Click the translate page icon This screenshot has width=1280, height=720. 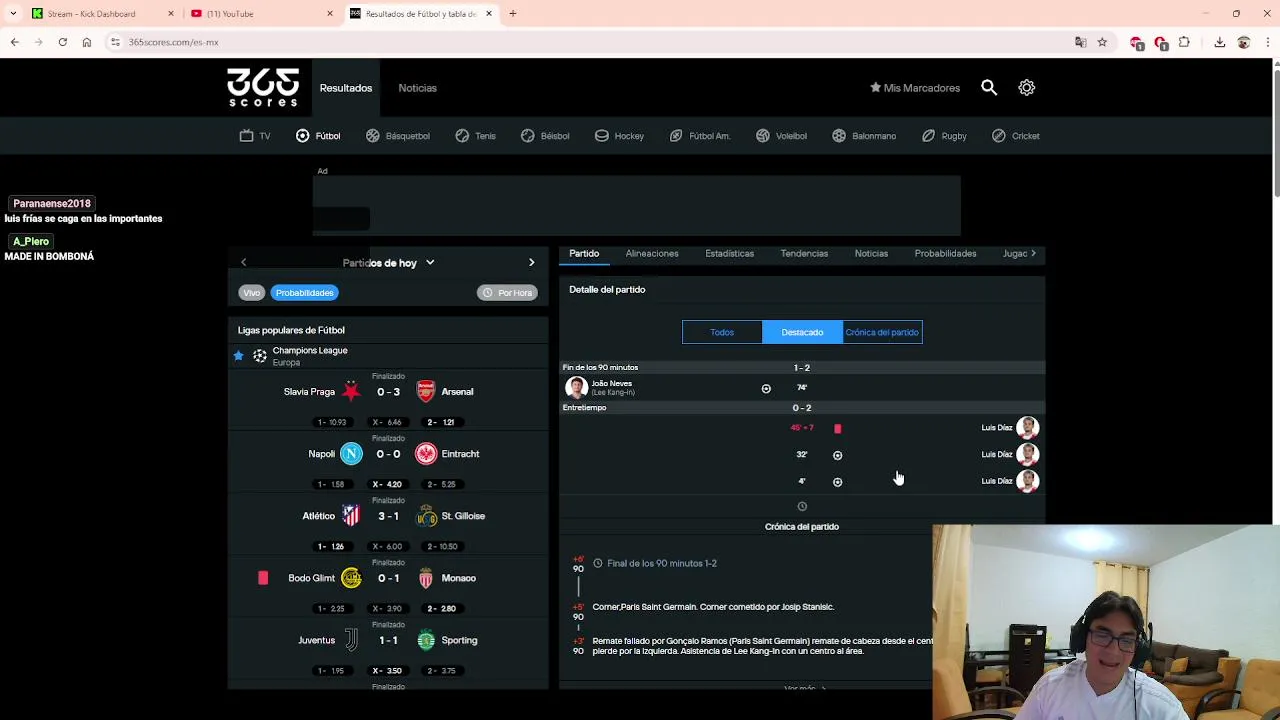1080,42
